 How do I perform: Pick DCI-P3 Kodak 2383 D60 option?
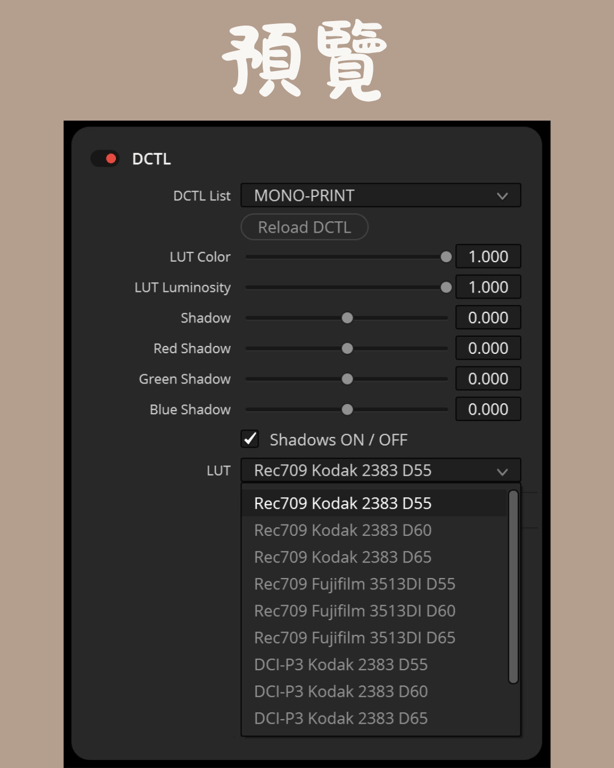coord(374,692)
